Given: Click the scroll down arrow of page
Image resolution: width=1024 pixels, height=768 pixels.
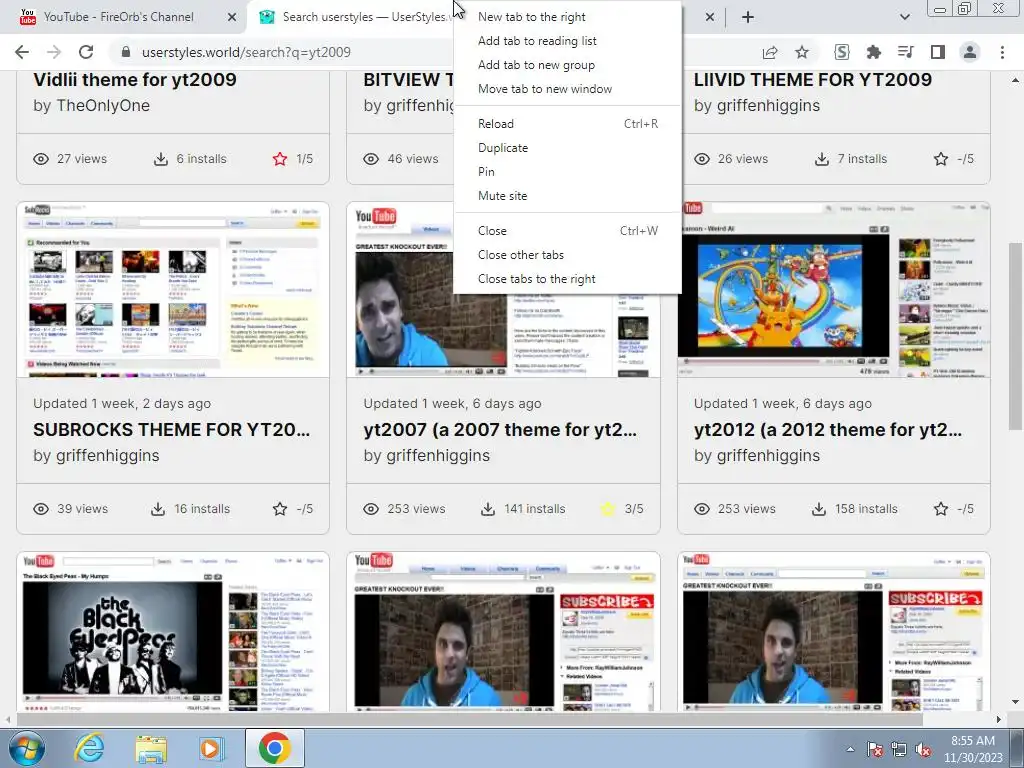Looking at the screenshot, I should coord(1015,702).
